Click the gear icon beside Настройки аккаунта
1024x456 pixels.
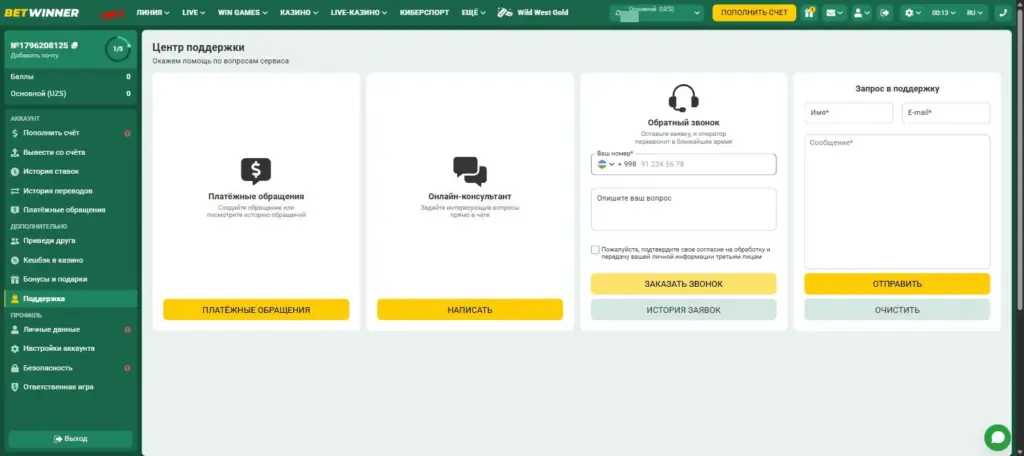[x=15, y=348]
